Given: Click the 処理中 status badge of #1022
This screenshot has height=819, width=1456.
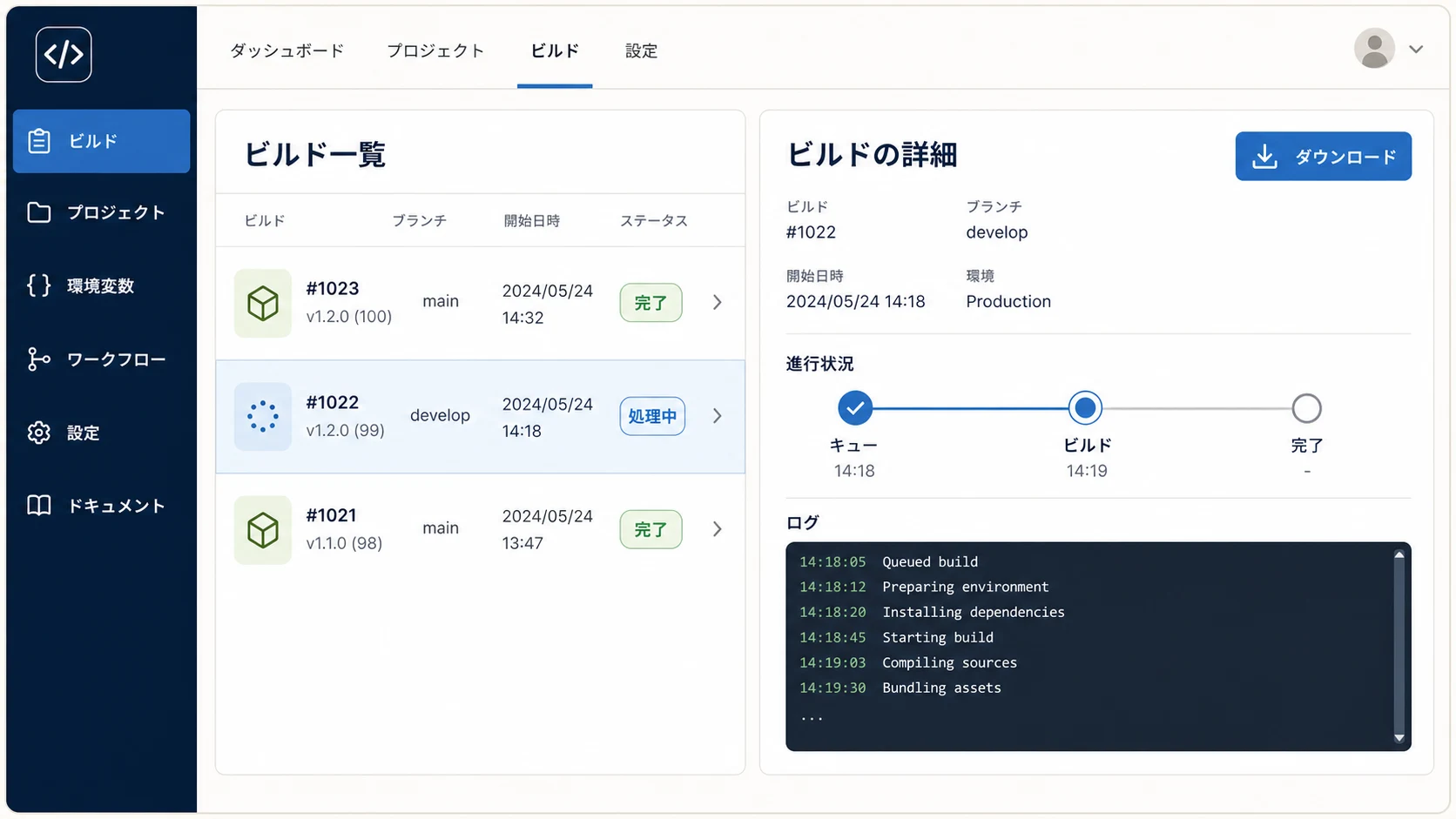Looking at the screenshot, I should pos(652,416).
